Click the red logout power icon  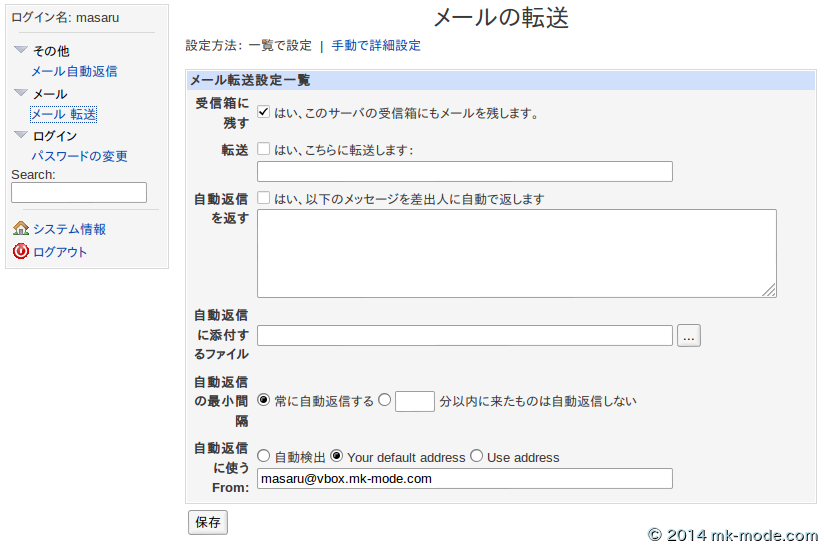(x=20, y=252)
